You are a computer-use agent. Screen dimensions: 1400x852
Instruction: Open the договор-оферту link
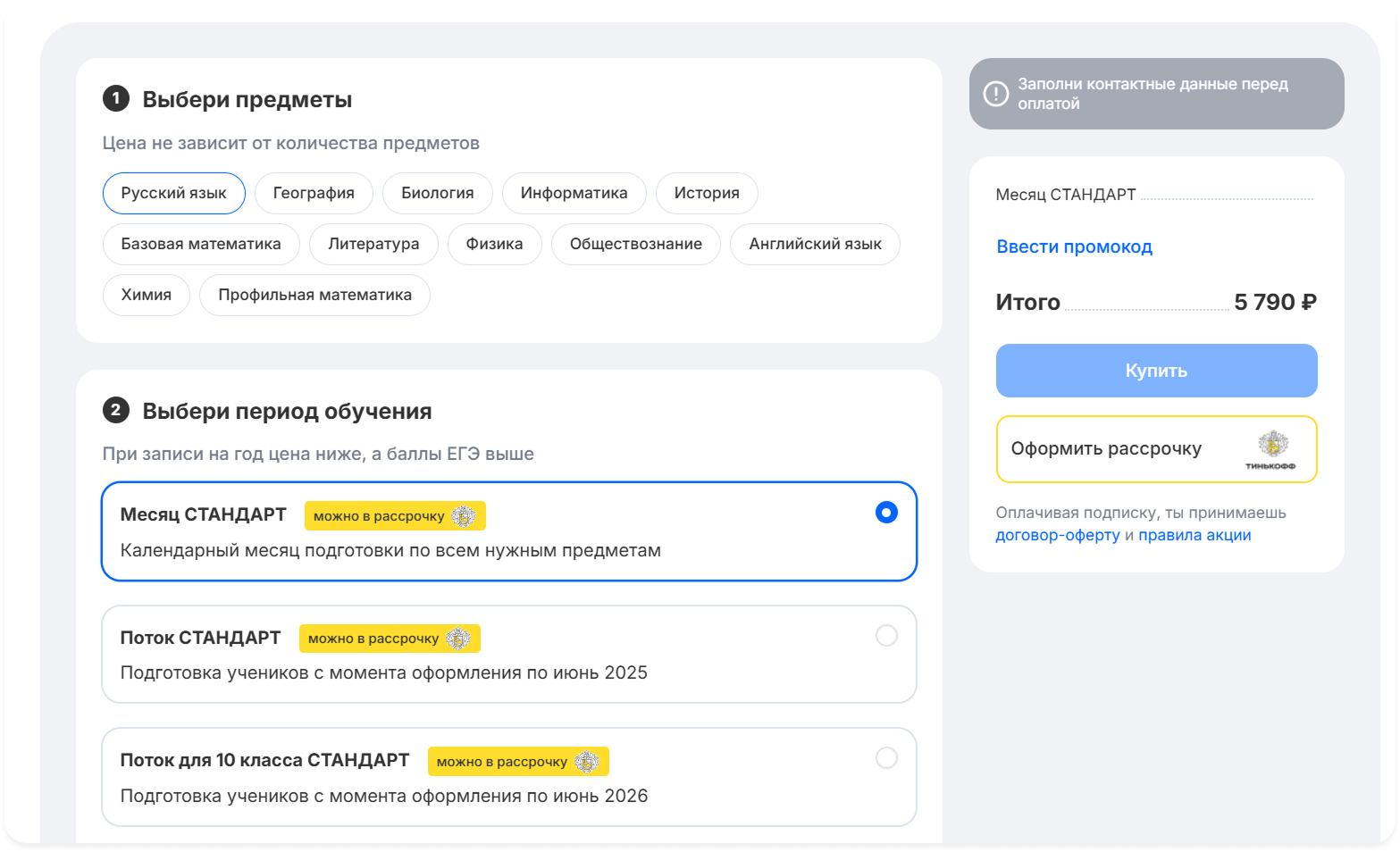click(1058, 535)
